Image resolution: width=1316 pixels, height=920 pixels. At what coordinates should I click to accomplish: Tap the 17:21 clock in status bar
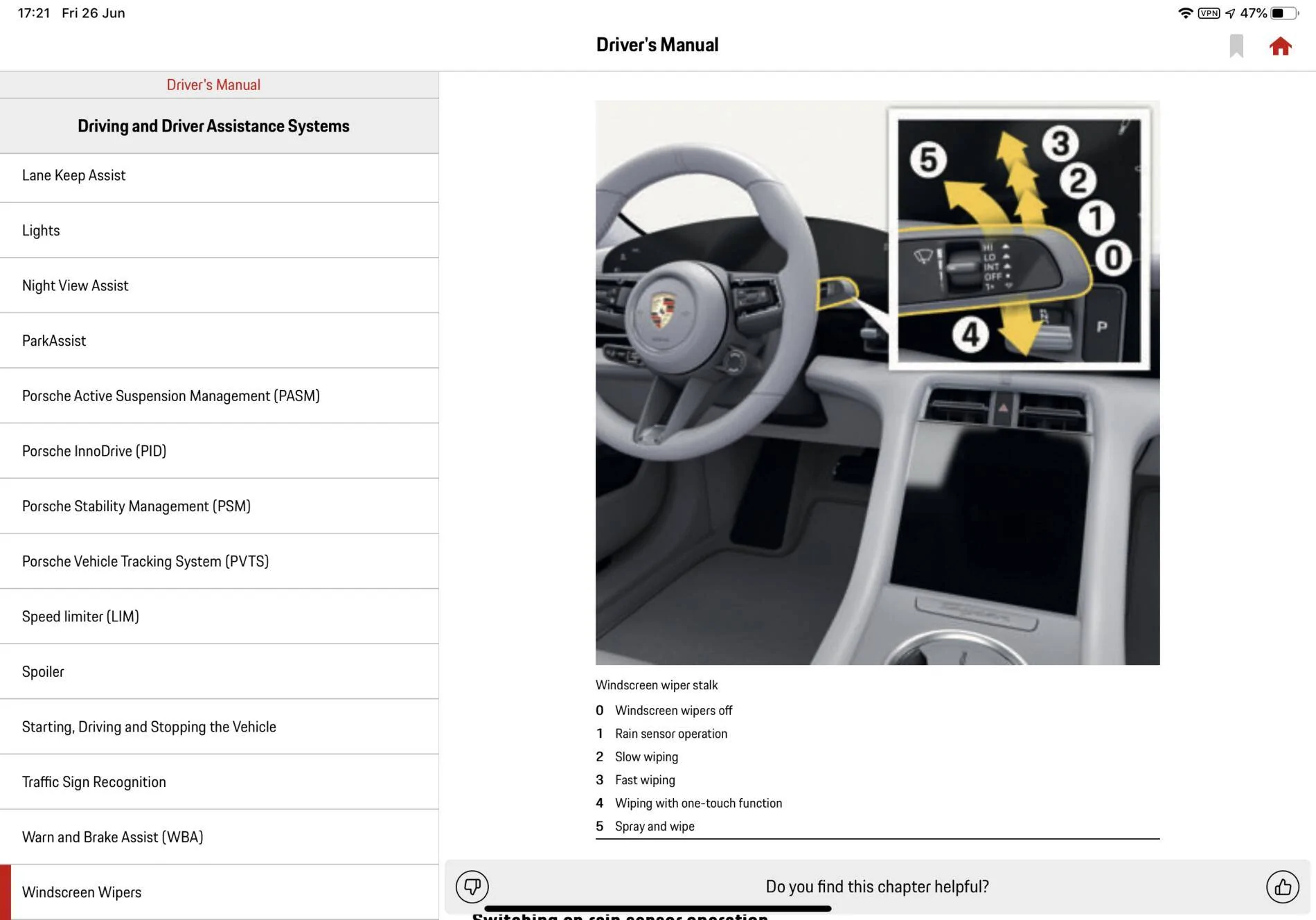(x=34, y=13)
